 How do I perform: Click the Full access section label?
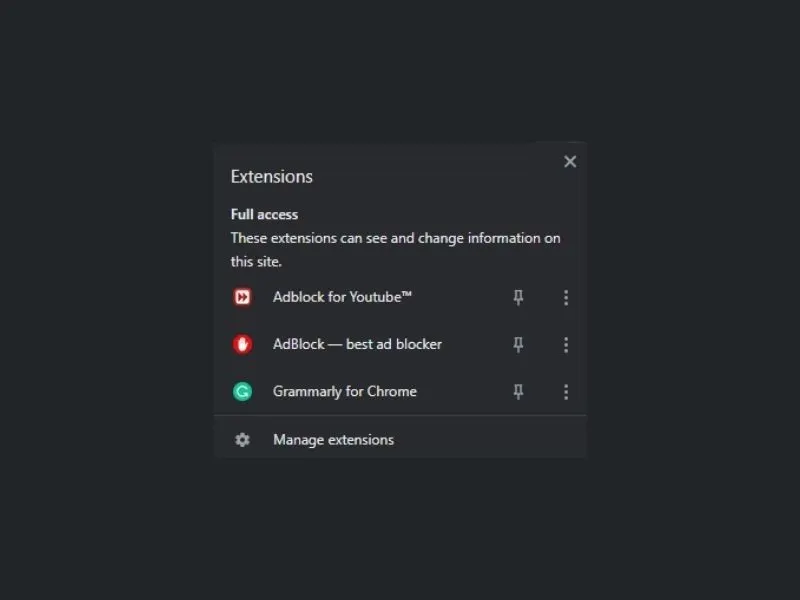264,214
